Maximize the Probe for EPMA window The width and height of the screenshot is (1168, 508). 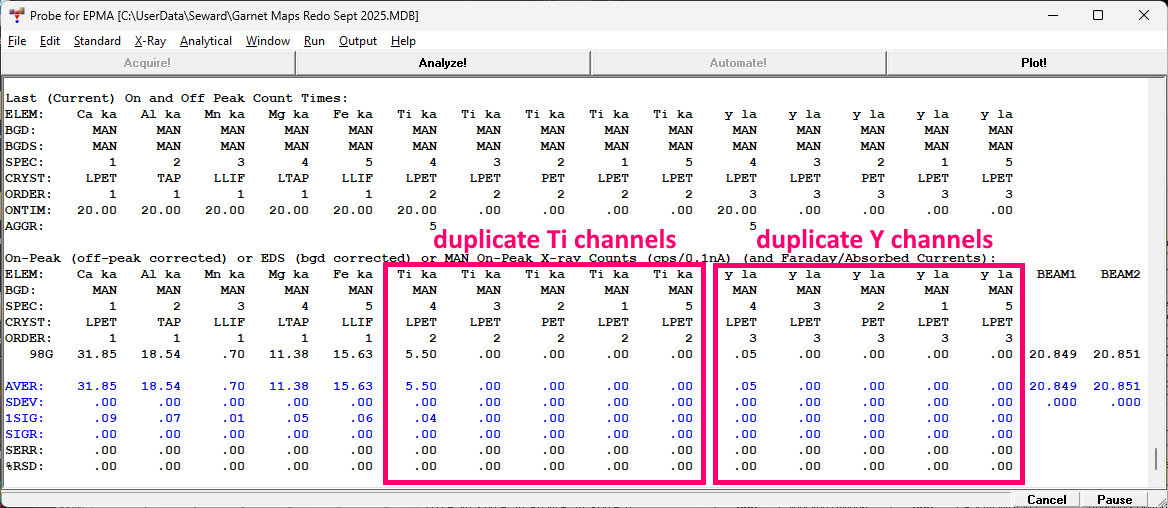coord(1097,16)
